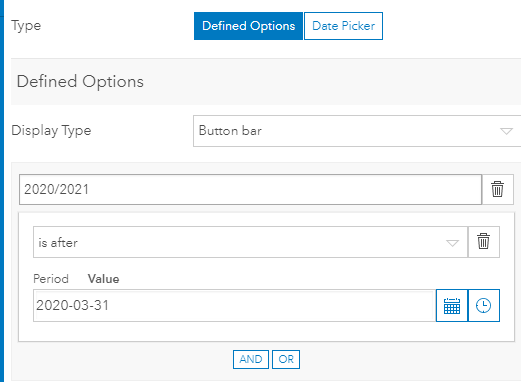Open the calendar date picker icon

point(452,306)
